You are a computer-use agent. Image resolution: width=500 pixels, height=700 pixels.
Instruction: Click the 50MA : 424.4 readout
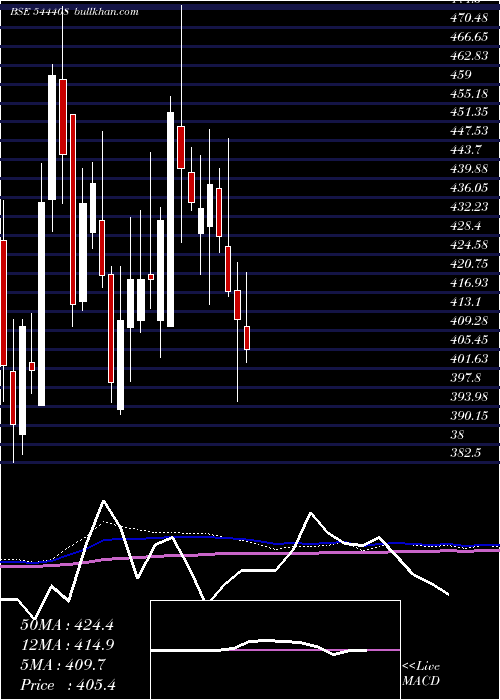(67, 624)
